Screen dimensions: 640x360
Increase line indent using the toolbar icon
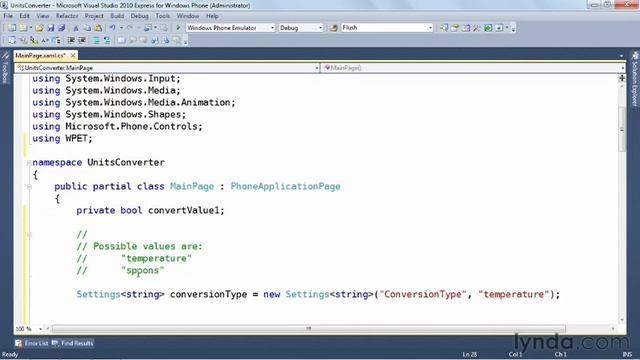82,40
